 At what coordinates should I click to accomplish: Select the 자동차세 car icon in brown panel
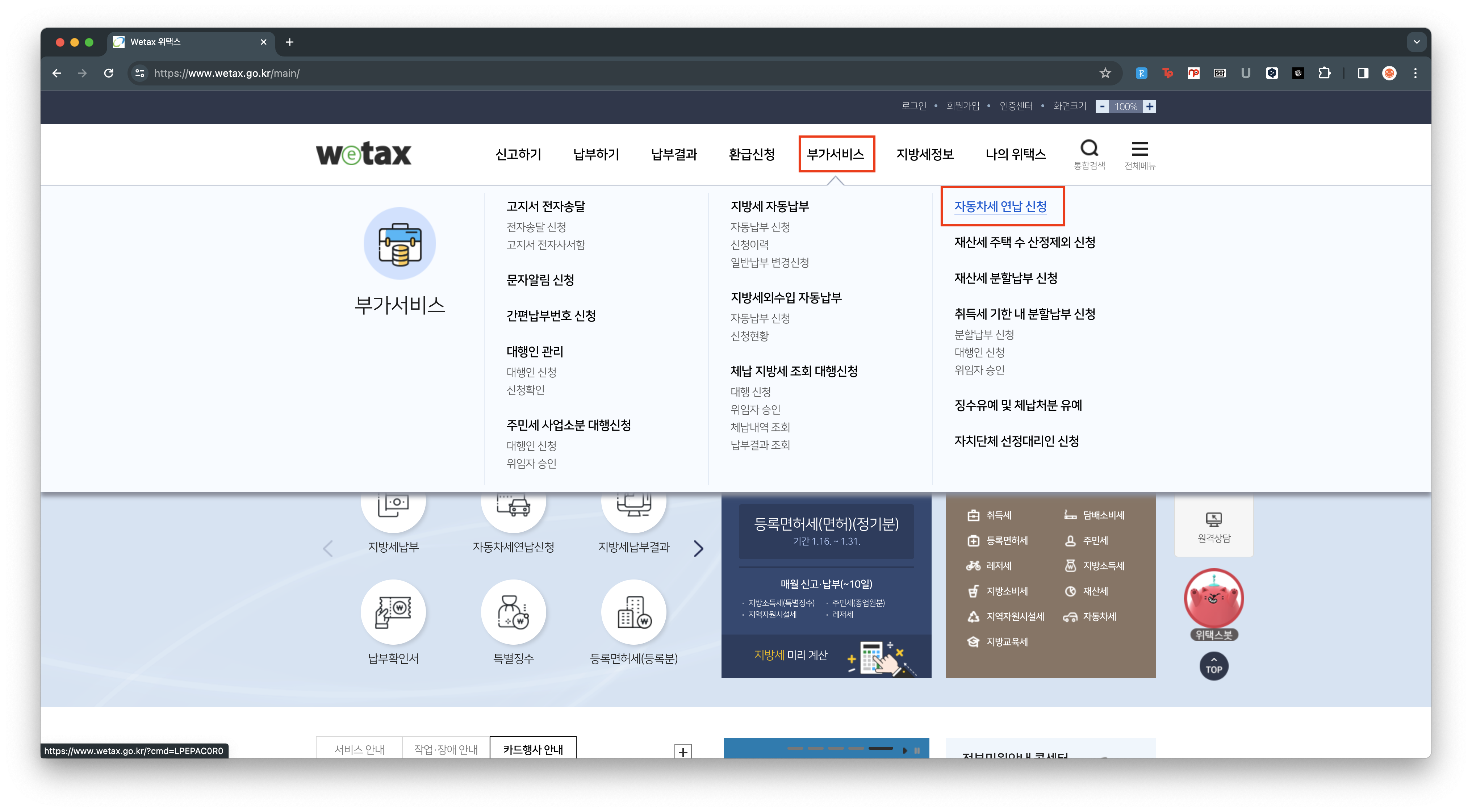tap(1070, 616)
